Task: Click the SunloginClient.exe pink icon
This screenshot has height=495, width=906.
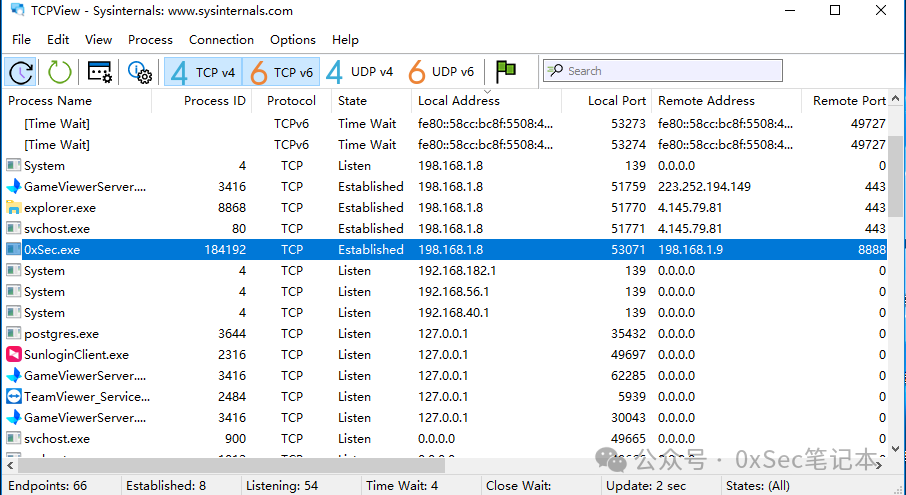Action: click(13, 355)
